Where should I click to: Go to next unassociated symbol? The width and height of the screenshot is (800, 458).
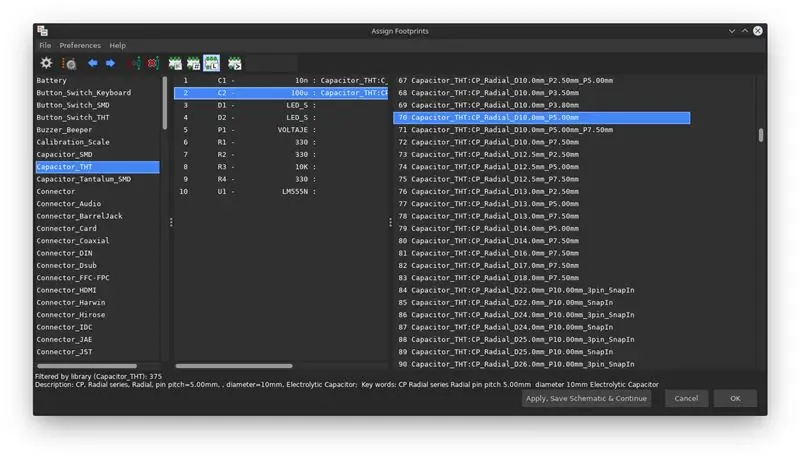coord(110,63)
